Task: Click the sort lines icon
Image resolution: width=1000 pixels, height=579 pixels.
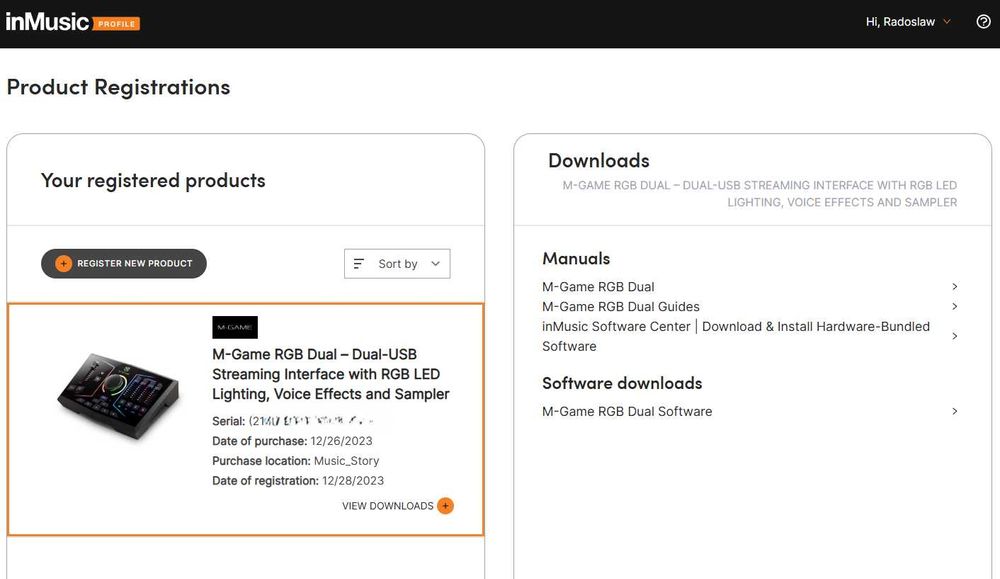Action: [x=359, y=264]
